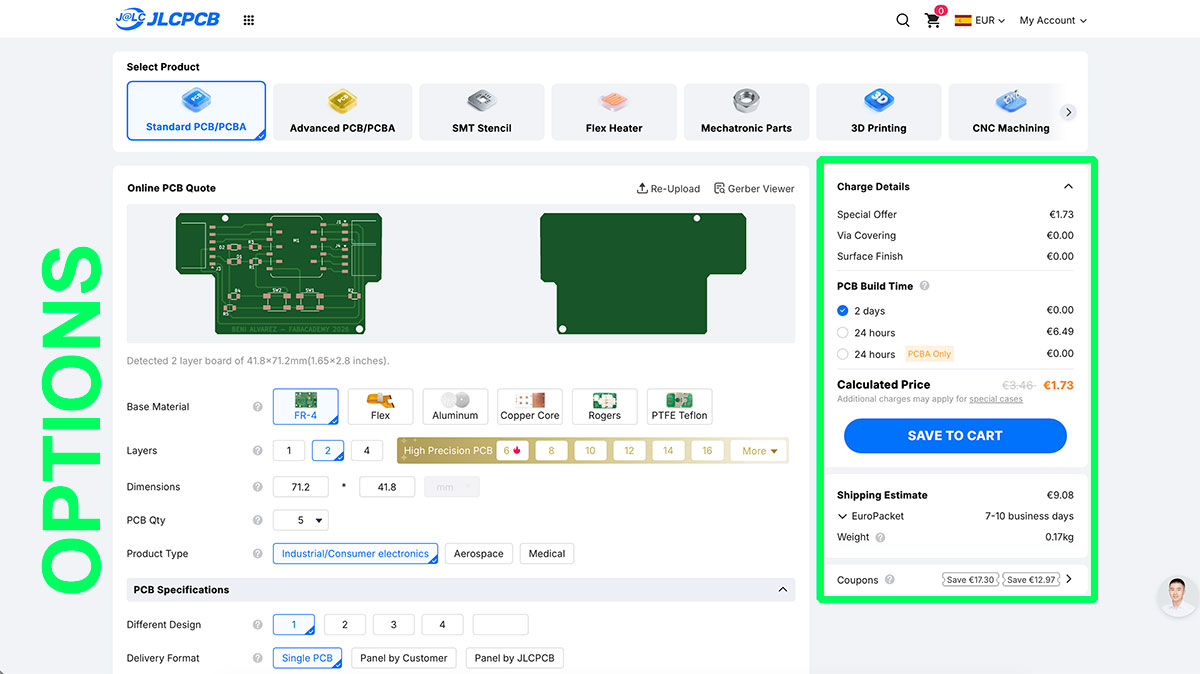Choose Copper Core base material

coord(530,406)
